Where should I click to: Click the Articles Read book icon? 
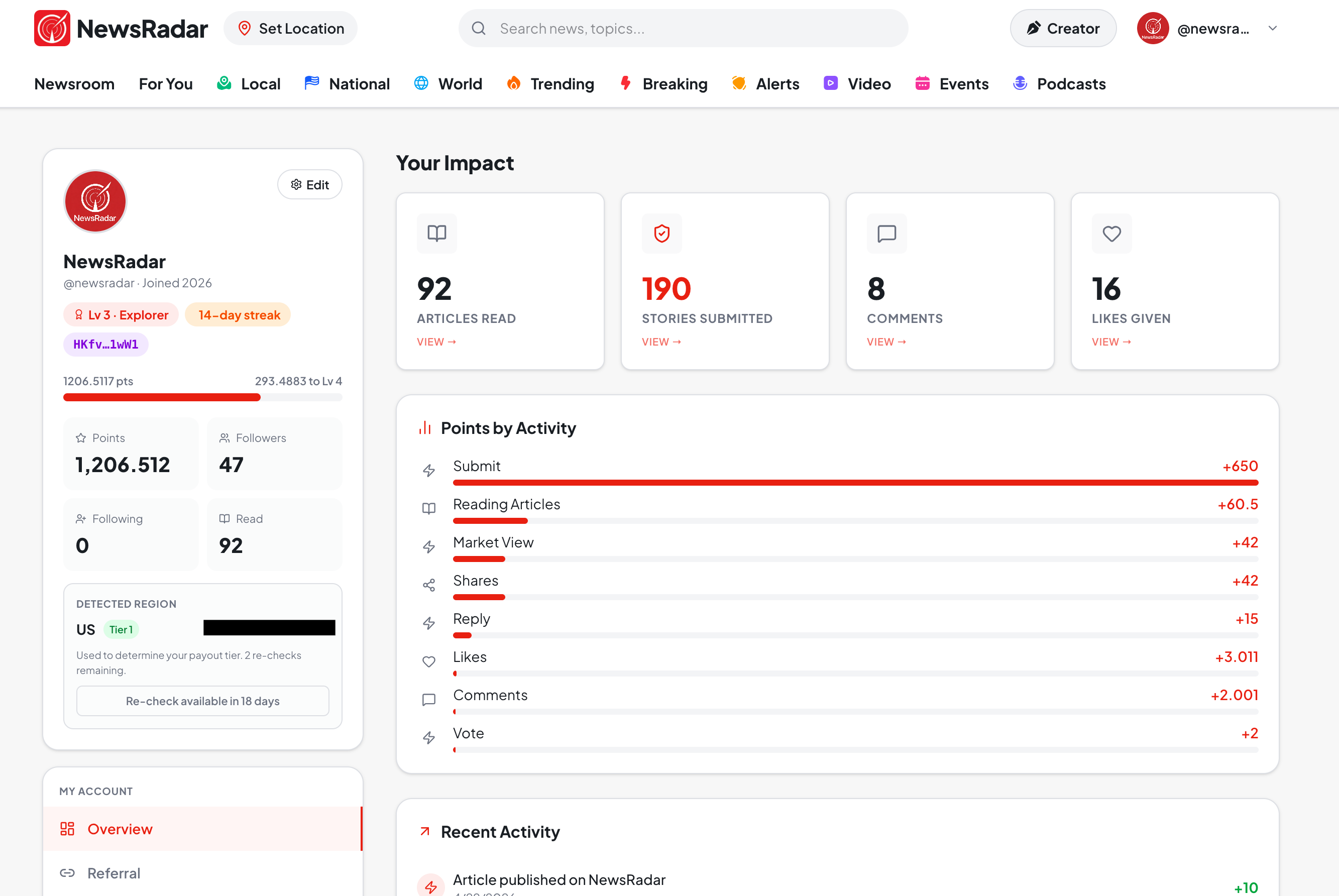pyautogui.click(x=436, y=233)
